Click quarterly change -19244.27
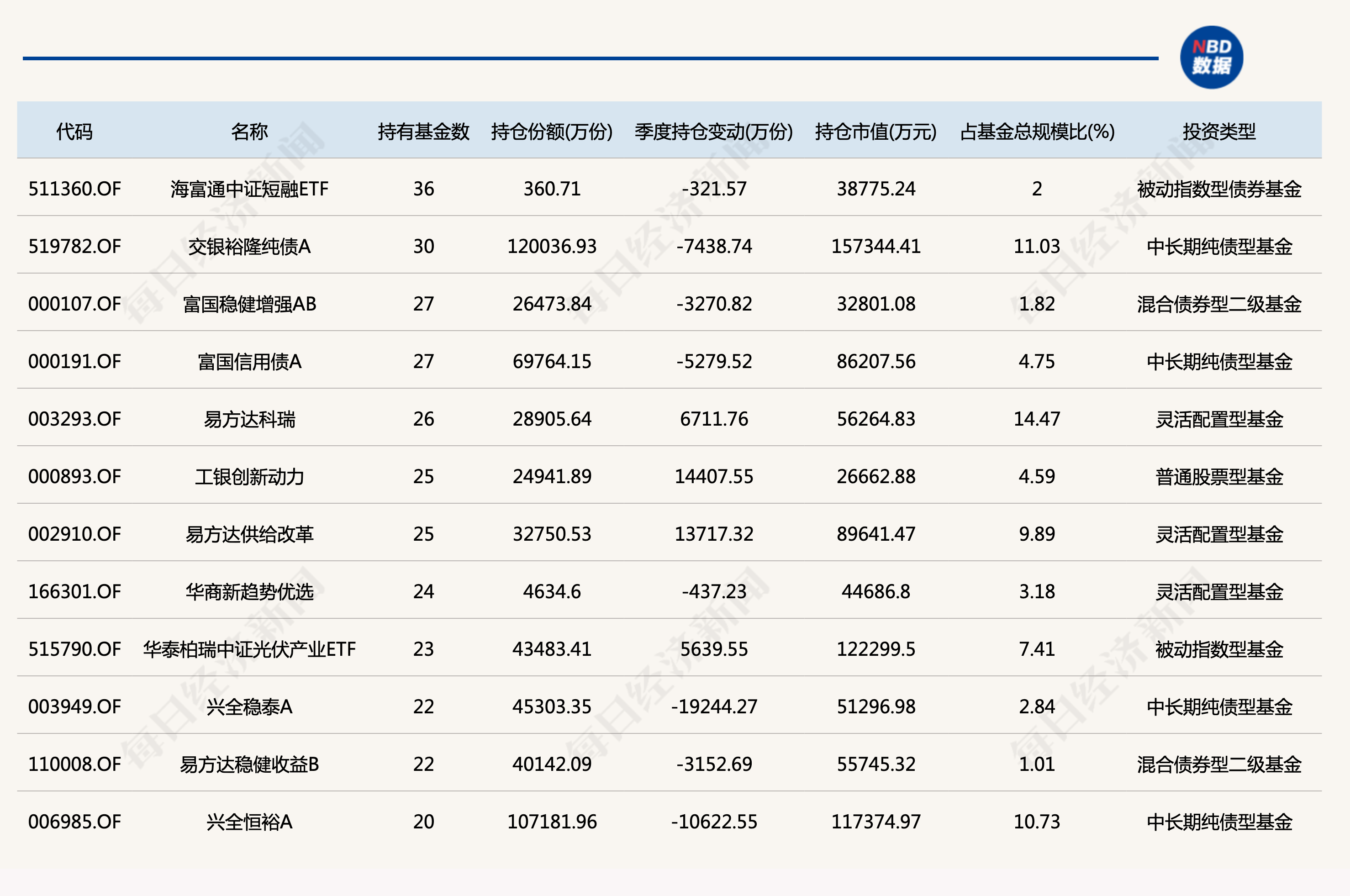Viewport: 1350px width, 896px height. (714, 707)
